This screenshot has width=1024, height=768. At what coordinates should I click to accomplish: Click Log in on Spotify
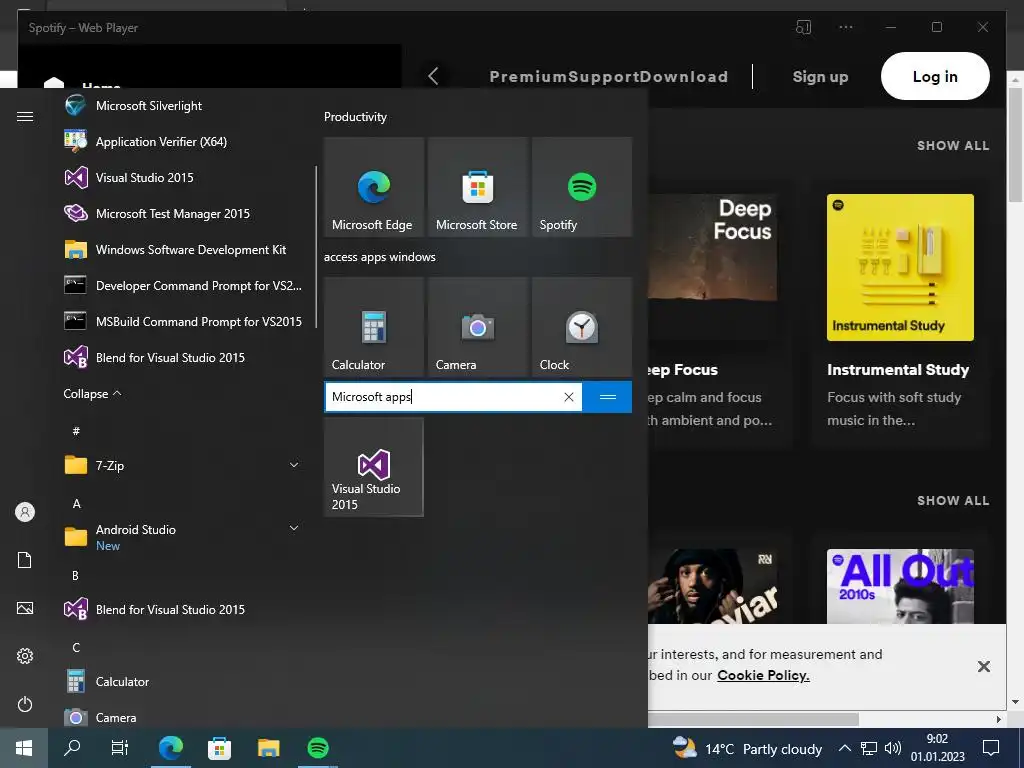[935, 76]
